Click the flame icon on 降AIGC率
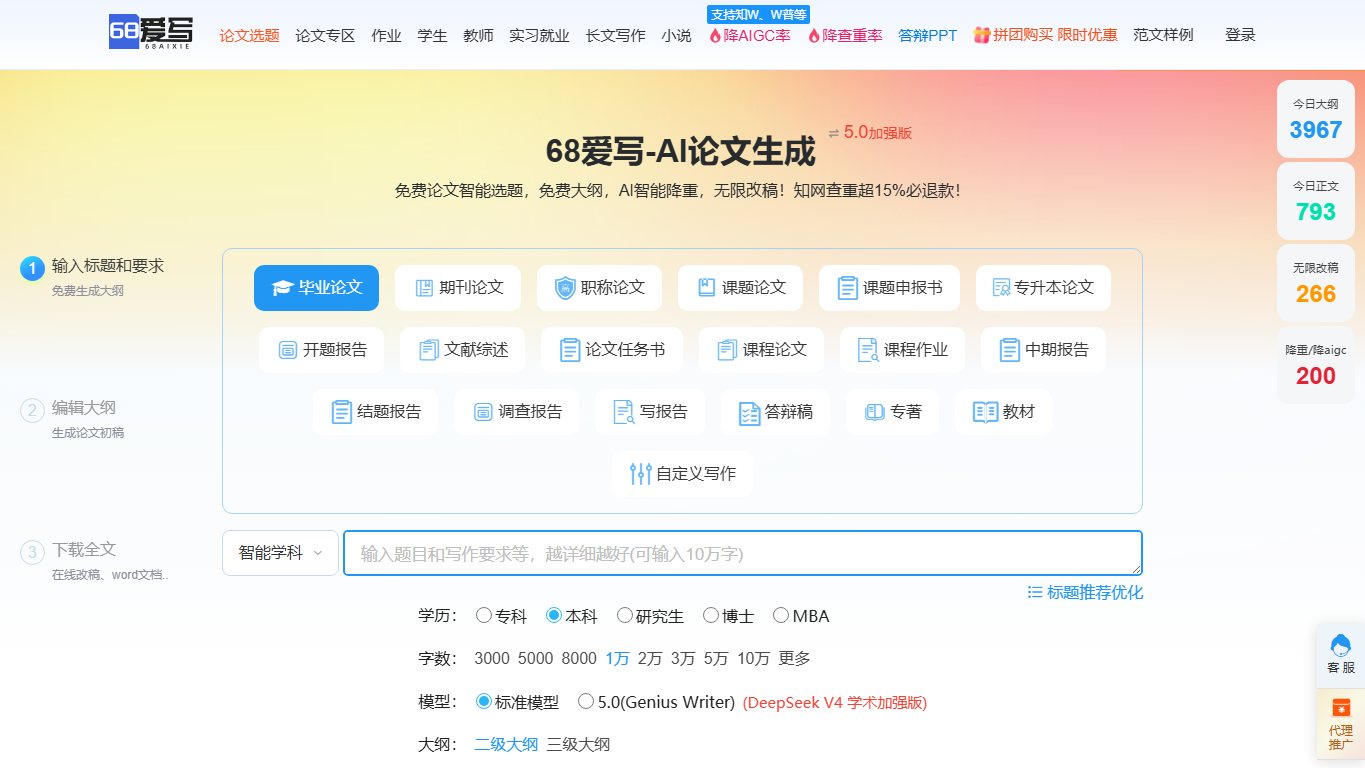This screenshot has width=1365, height=768. point(715,35)
